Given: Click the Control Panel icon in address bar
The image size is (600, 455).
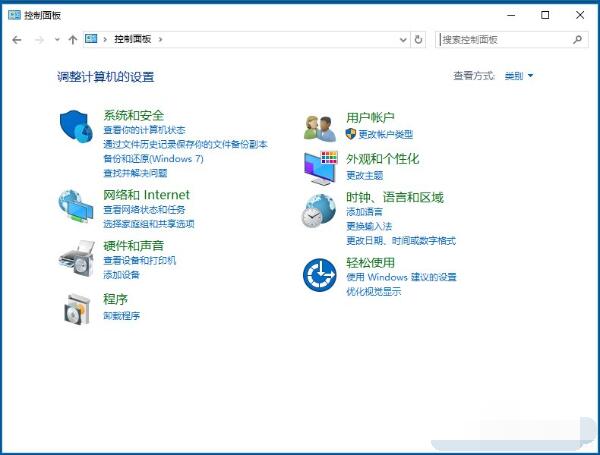Looking at the screenshot, I should tap(91, 39).
